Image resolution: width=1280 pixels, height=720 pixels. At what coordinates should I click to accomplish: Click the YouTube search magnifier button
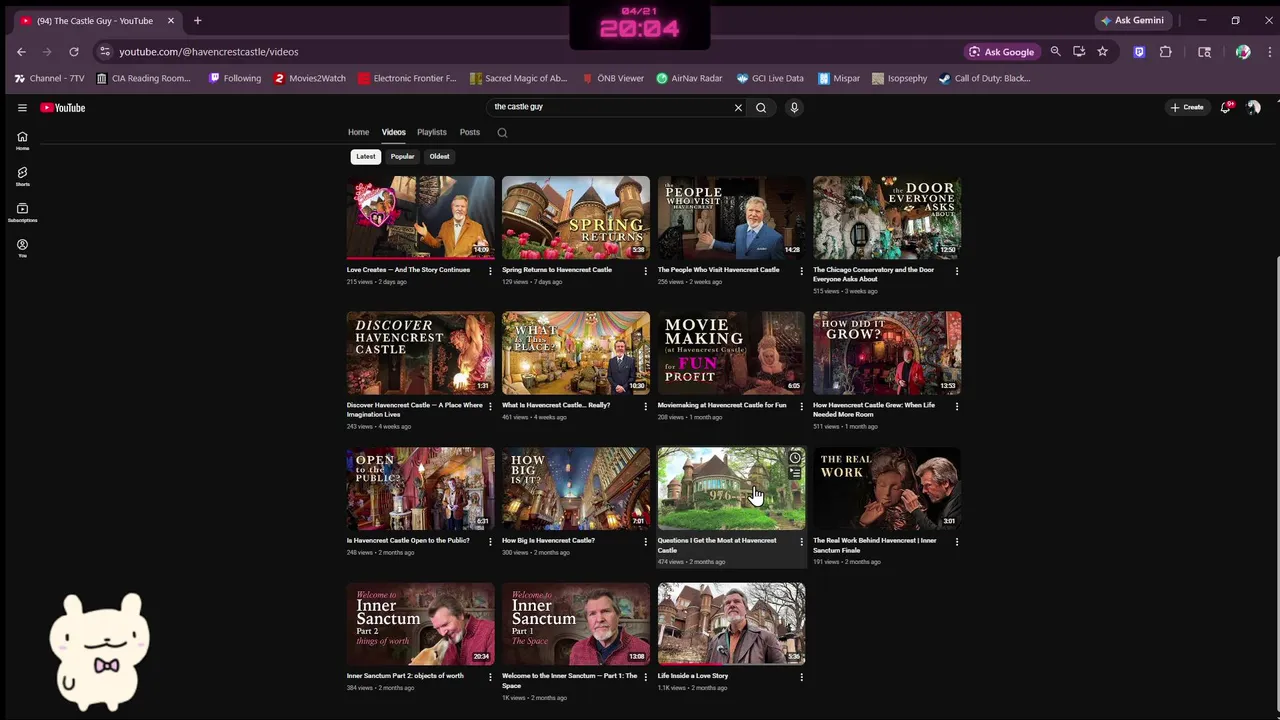tap(761, 108)
